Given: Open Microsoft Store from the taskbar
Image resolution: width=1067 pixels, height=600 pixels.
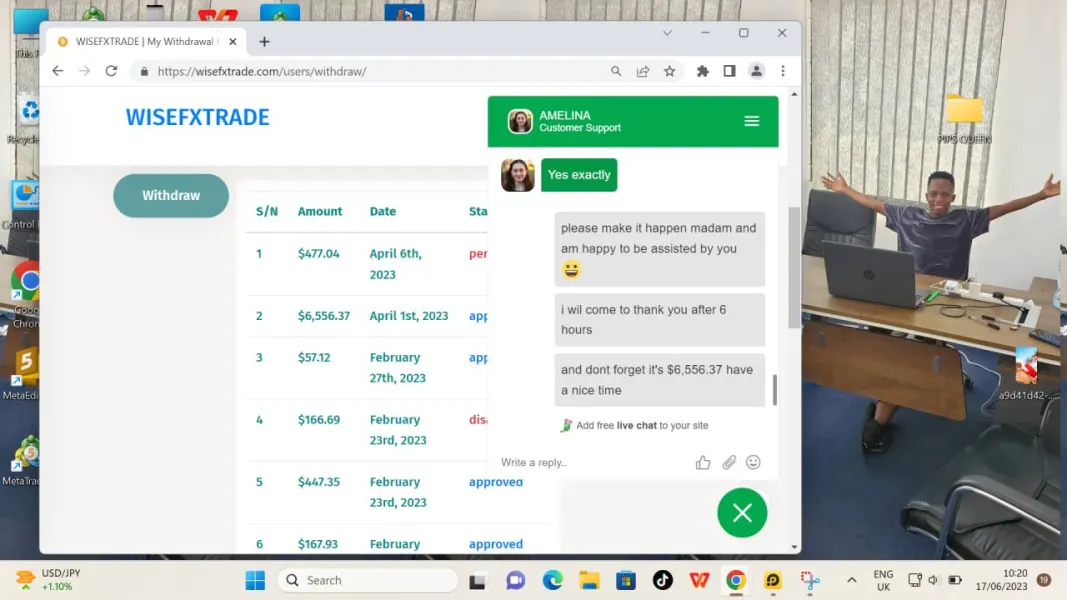Looking at the screenshot, I should coord(625,580).
